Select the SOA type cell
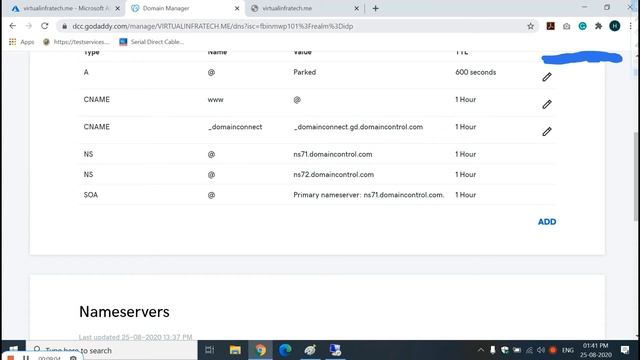Viewport: 640px width, 360px height. (91, 195)
